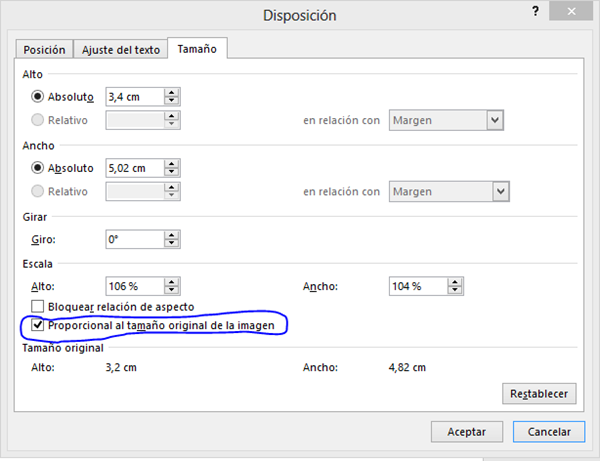The image size is (600, 461).
Task: Decrease Ancho absolute width with down arrow
Action: [x=171, y=172]
